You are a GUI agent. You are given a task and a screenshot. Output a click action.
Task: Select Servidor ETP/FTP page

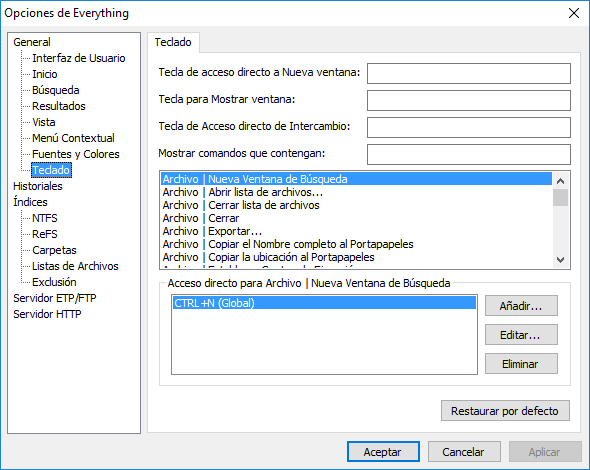coord(55,298)
